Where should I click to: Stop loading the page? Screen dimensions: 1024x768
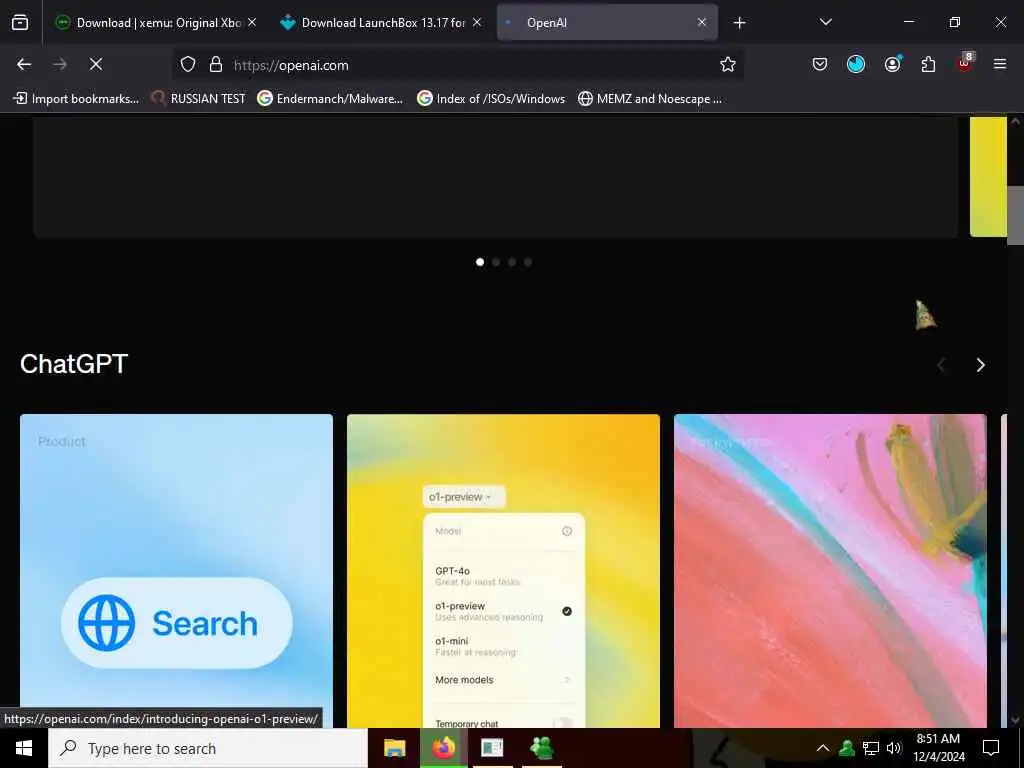coord(96,64)
